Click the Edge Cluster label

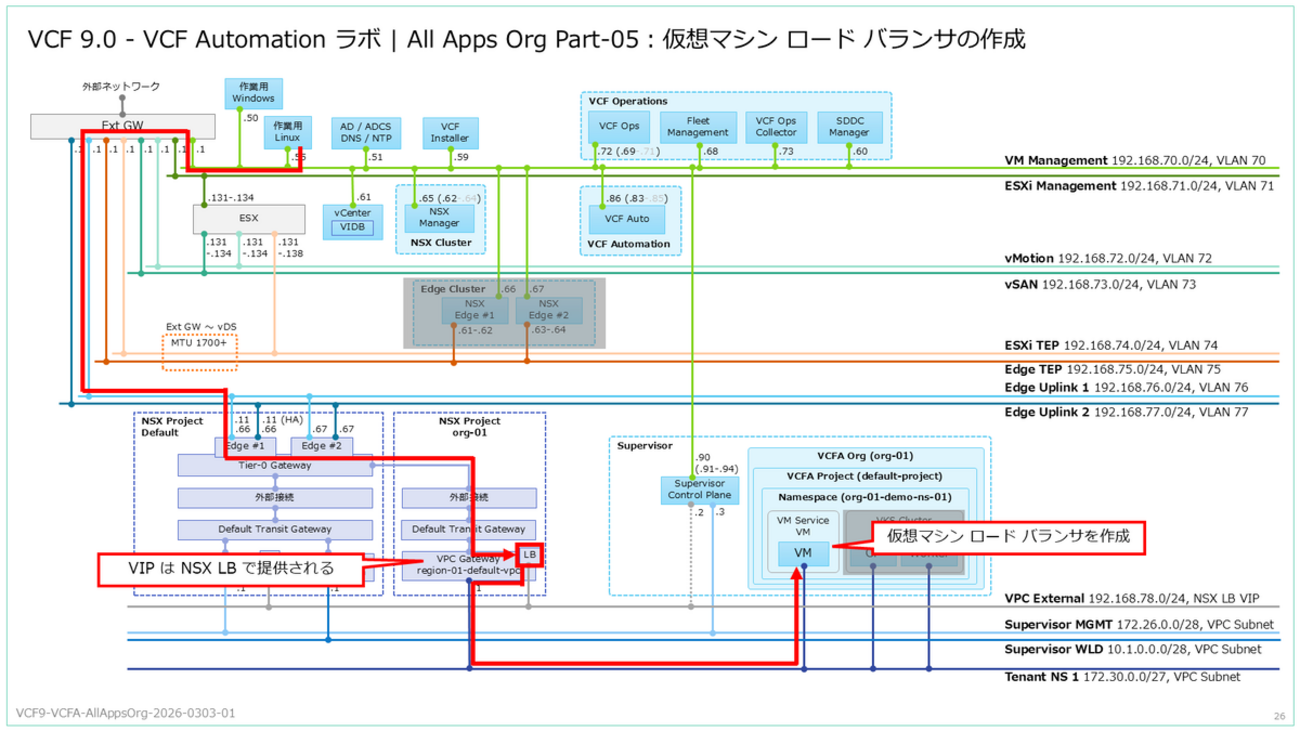pyautogui.click(x=453, y=288)
